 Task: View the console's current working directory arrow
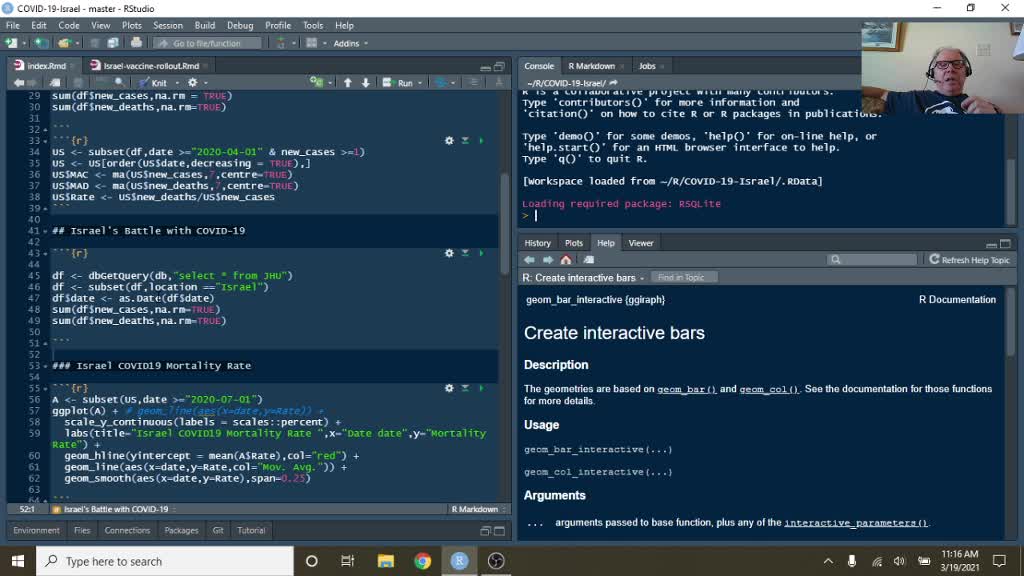[613, 83]
